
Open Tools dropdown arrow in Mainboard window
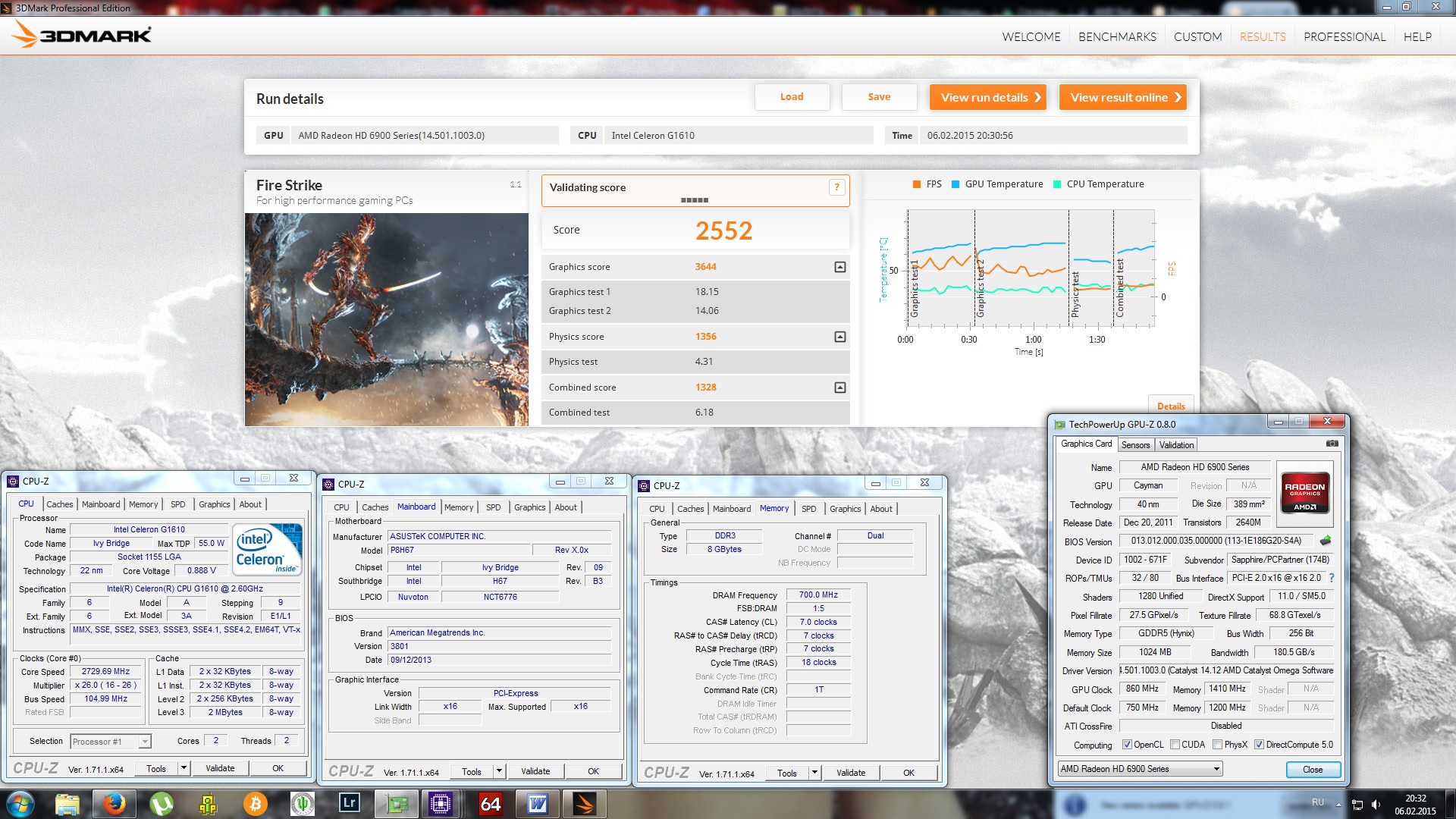[498, 771]
